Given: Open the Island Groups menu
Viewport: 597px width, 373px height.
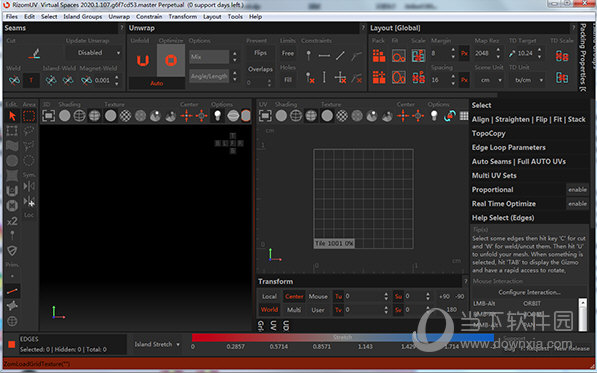Looking at the screenshot, I should pos(83,16).
